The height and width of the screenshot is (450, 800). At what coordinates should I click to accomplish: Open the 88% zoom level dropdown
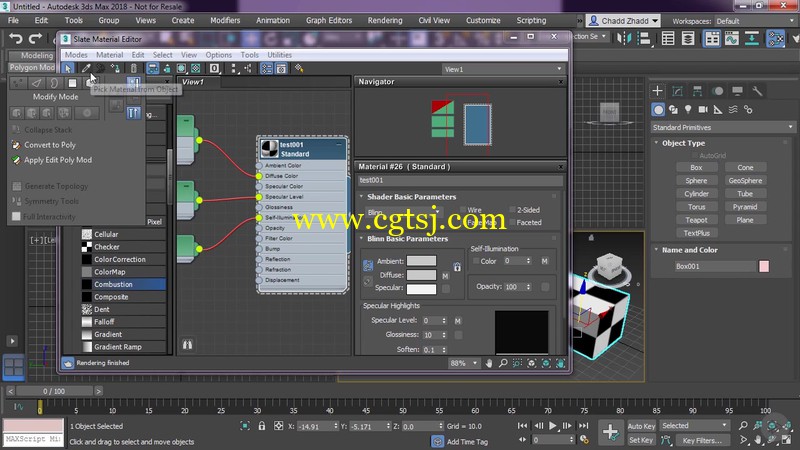(x=463, y=363)
